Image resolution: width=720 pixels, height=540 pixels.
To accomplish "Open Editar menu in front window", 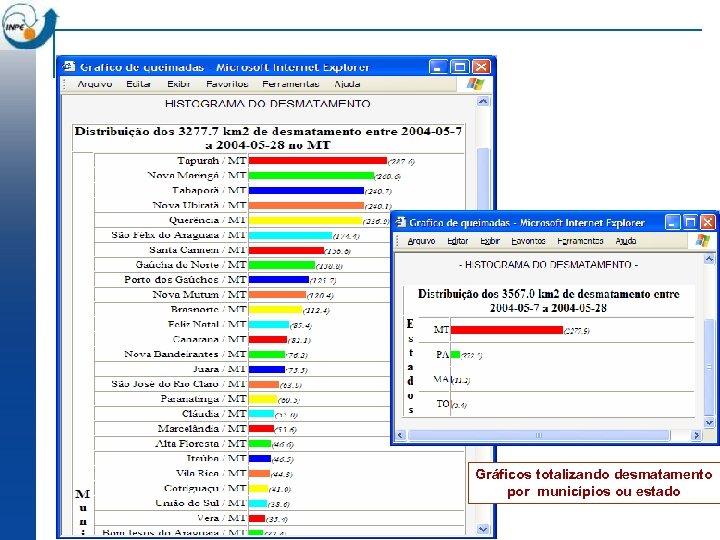I will click(x=457, y=241).
